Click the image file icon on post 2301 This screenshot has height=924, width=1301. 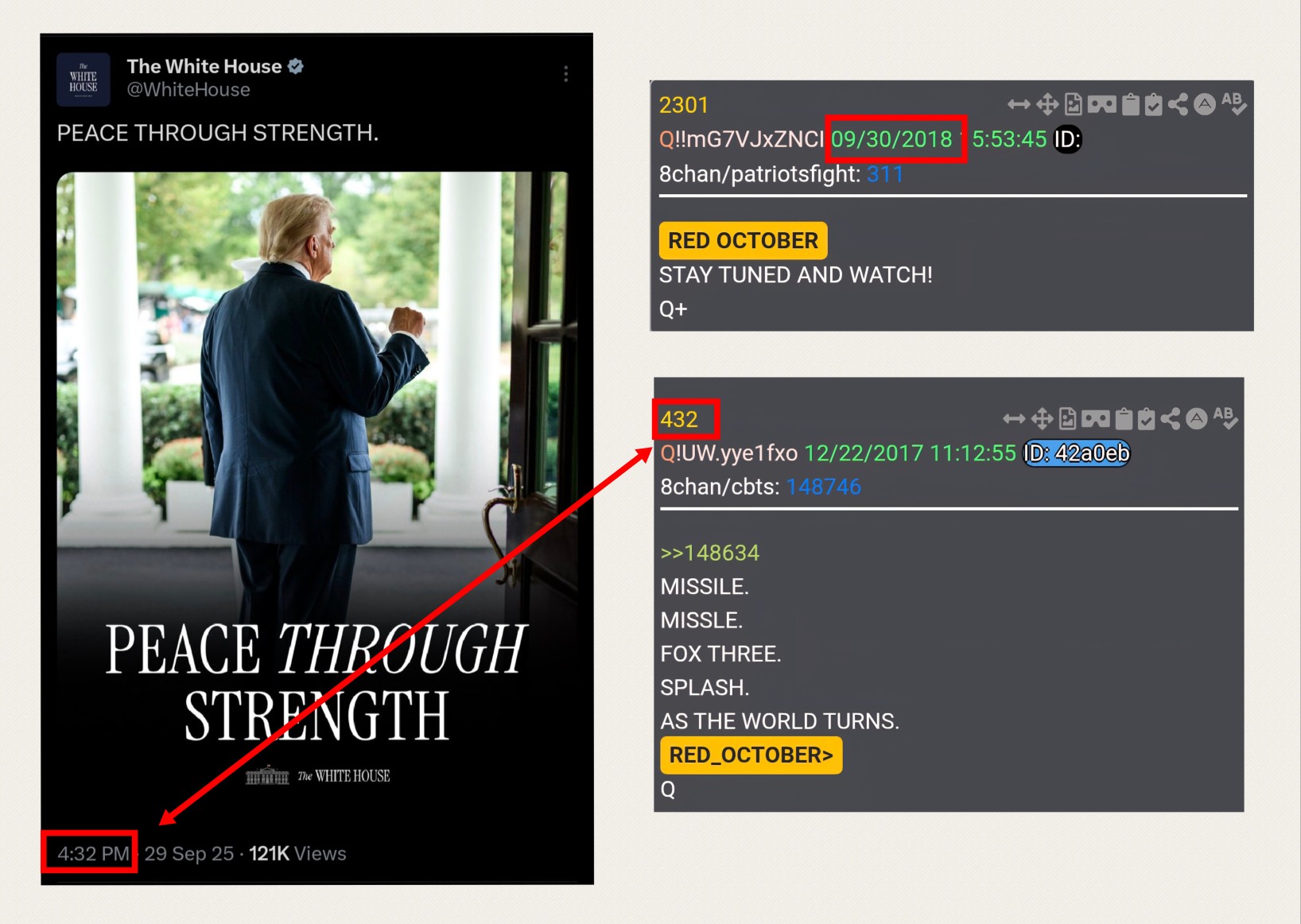(x=1074, y=104)
